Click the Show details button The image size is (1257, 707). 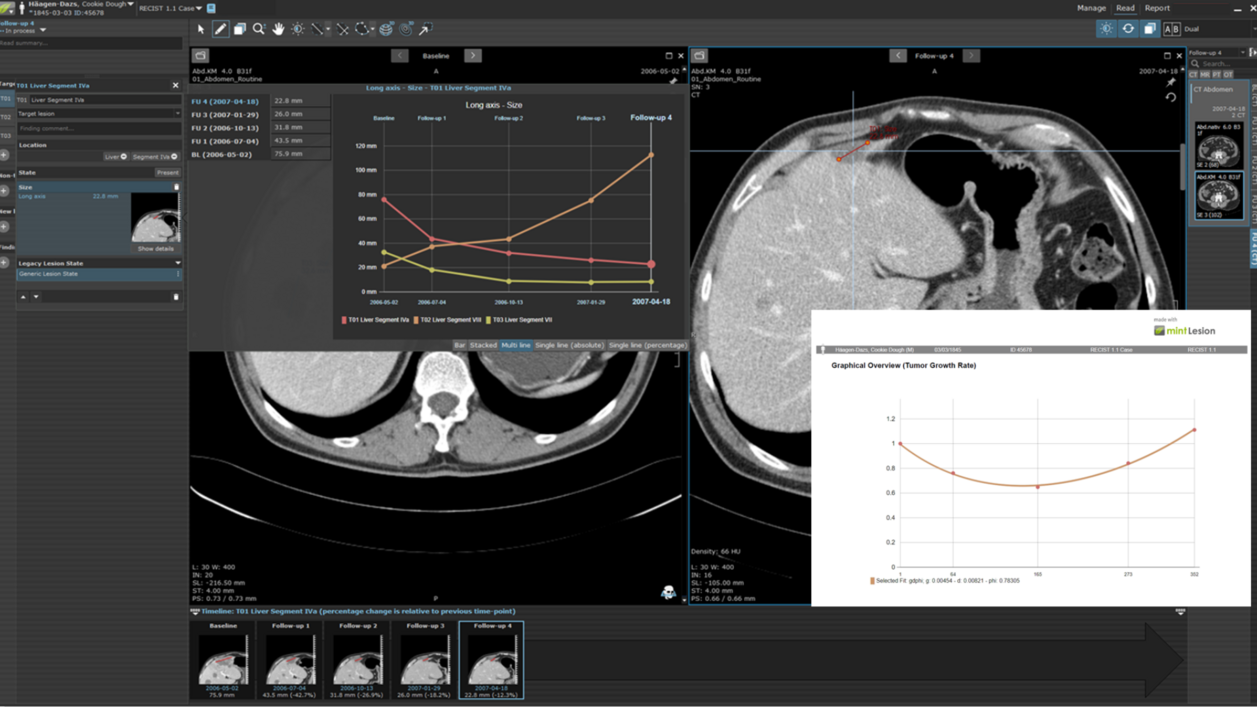pyautogui.click(x=155, y=249)
